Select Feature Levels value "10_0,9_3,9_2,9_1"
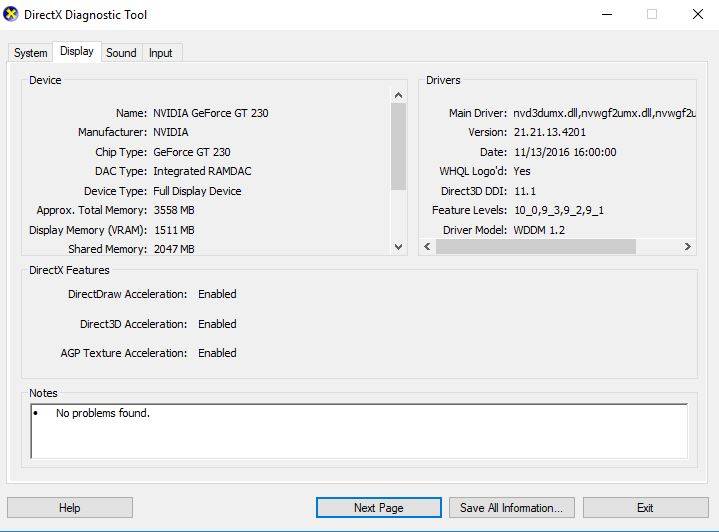The height and width of the screenshot is (532, 719). click(559, 210)
